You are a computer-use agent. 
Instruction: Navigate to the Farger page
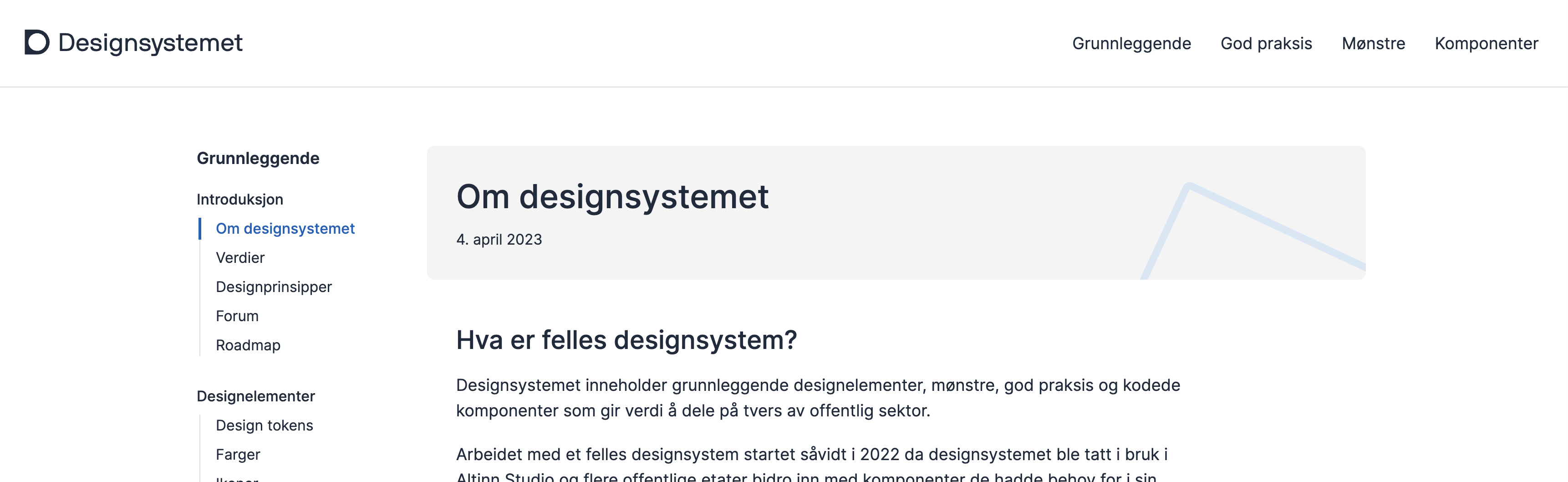[x=237, y=454]
